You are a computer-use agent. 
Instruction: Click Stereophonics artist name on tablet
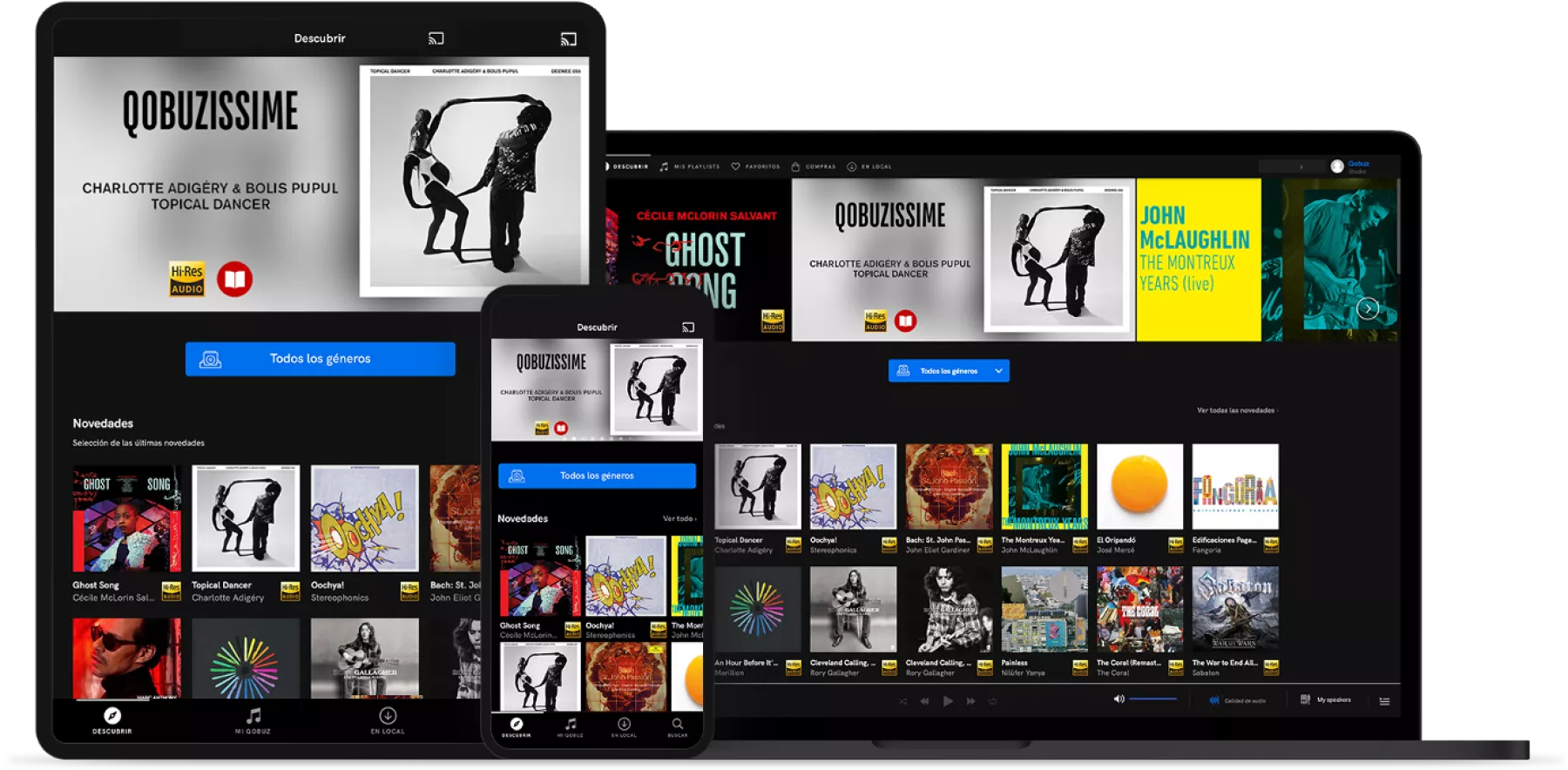(340, 598)
